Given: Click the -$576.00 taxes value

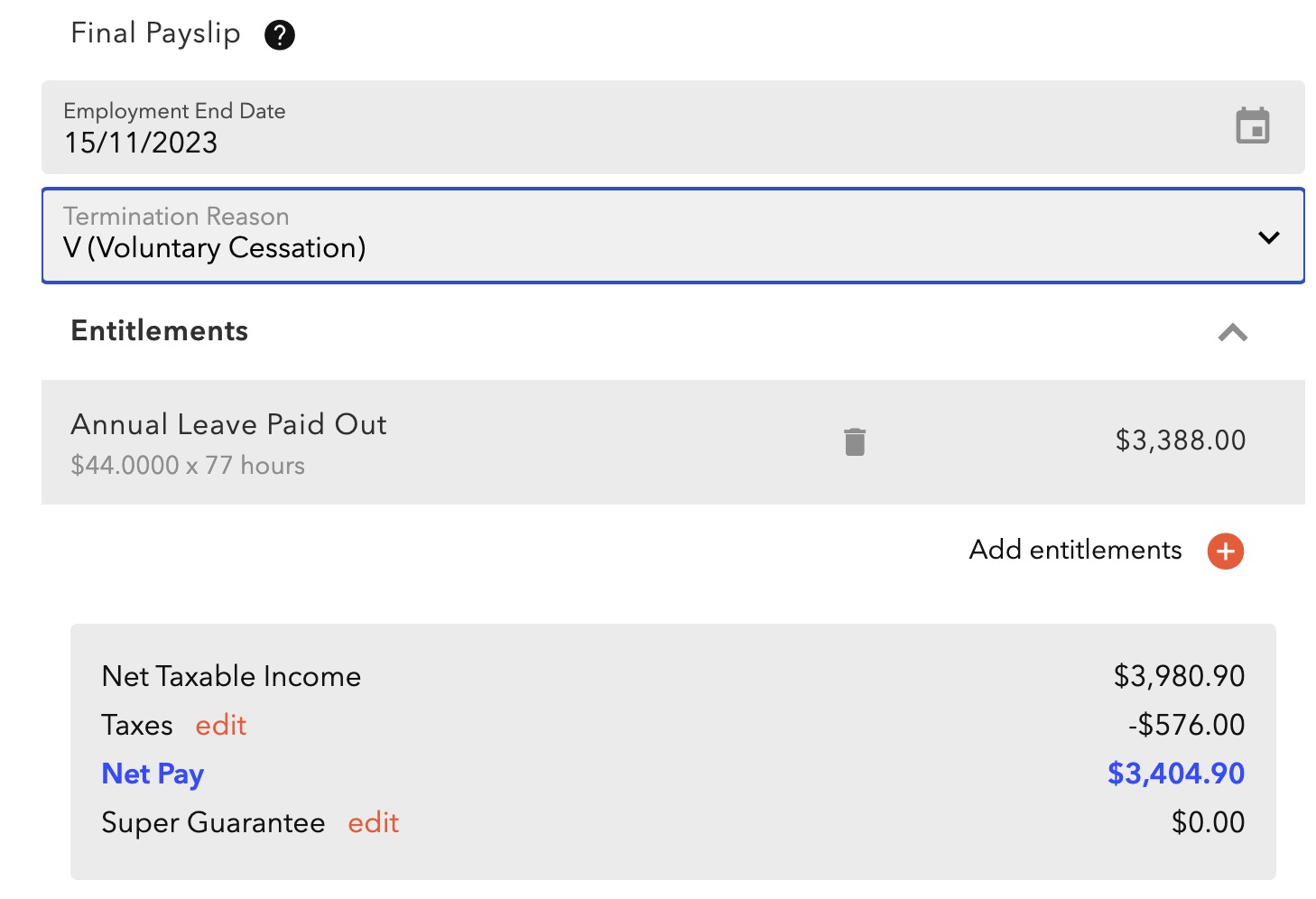Looking at the screenshot, I should tap(1186, 725).
